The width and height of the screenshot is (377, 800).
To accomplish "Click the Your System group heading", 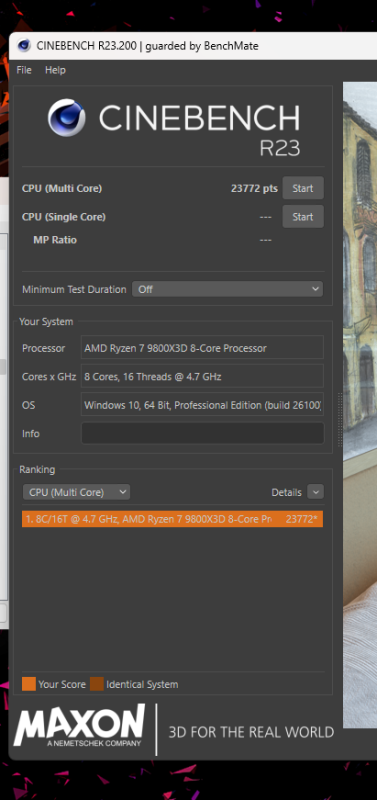I will pos(46,321).
